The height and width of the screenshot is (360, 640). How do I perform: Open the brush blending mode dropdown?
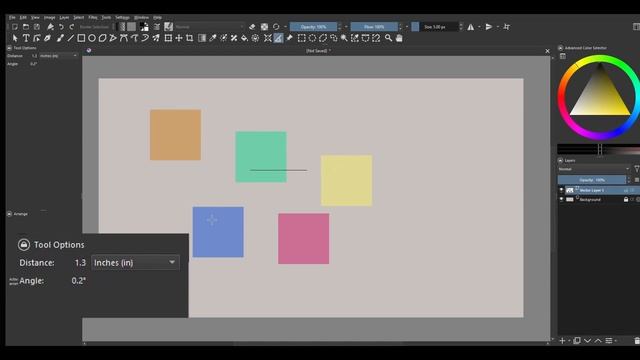tap(209, 27)
